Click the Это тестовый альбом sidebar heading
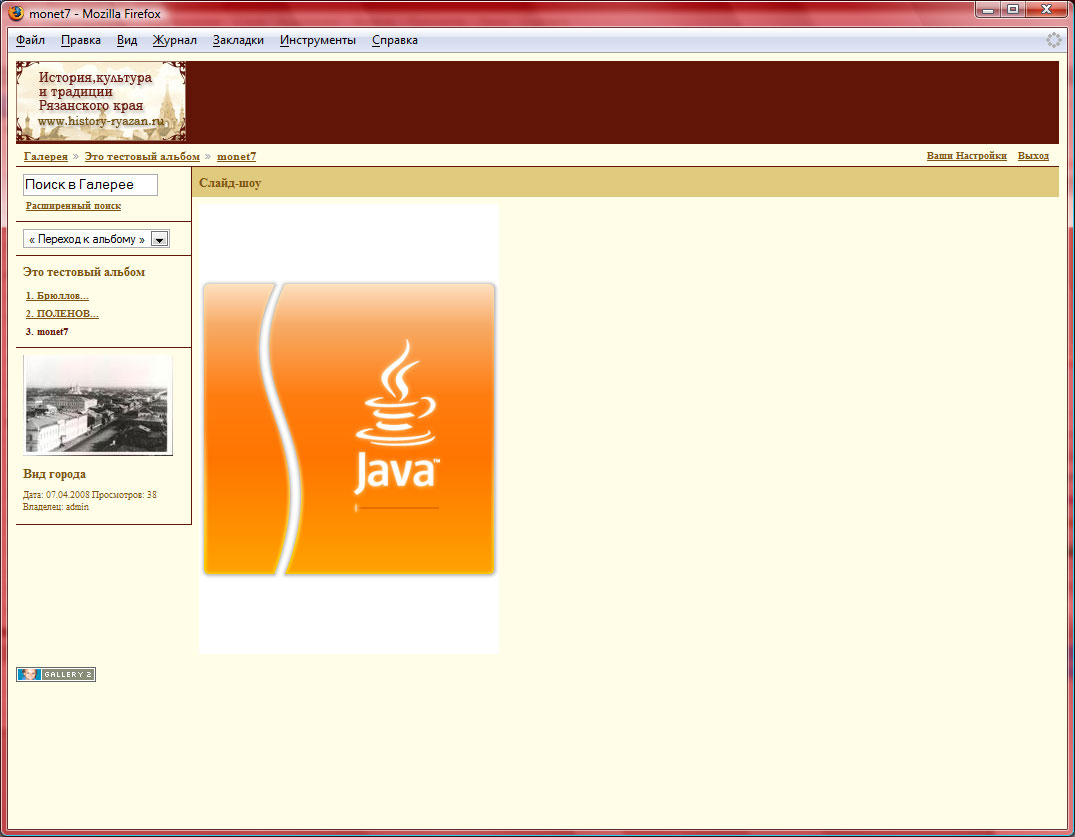1075x837 pixels. pyautogui.click(x=84, y=271)
